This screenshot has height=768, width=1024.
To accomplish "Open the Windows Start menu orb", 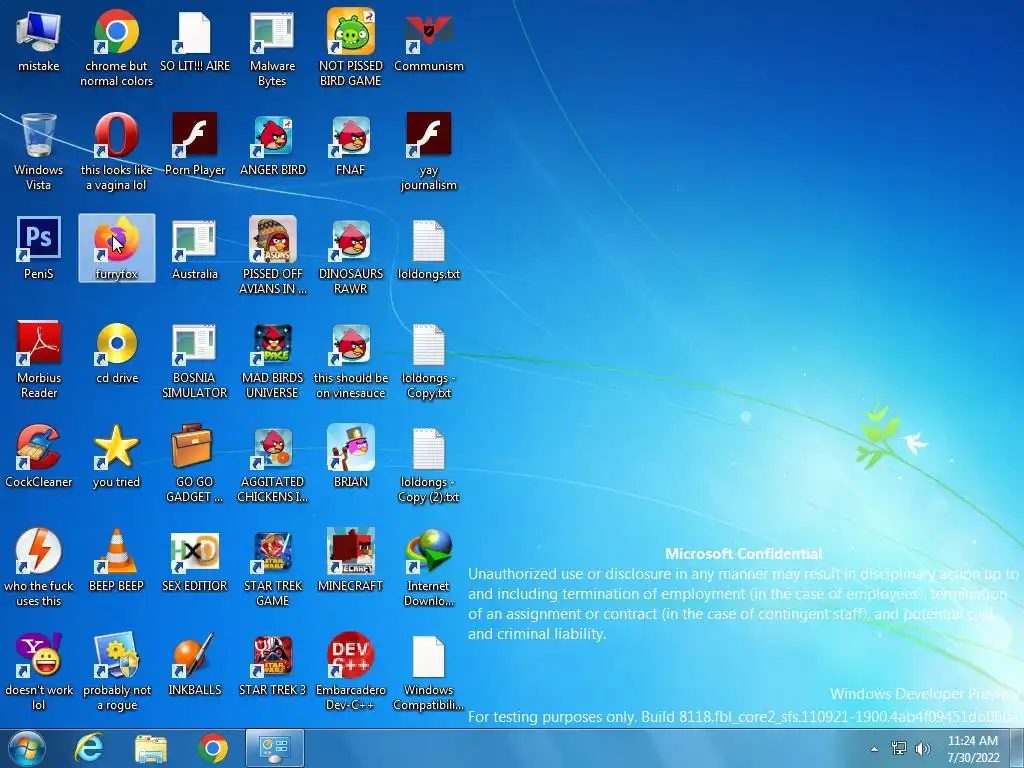I will click(x=27, y=748).
